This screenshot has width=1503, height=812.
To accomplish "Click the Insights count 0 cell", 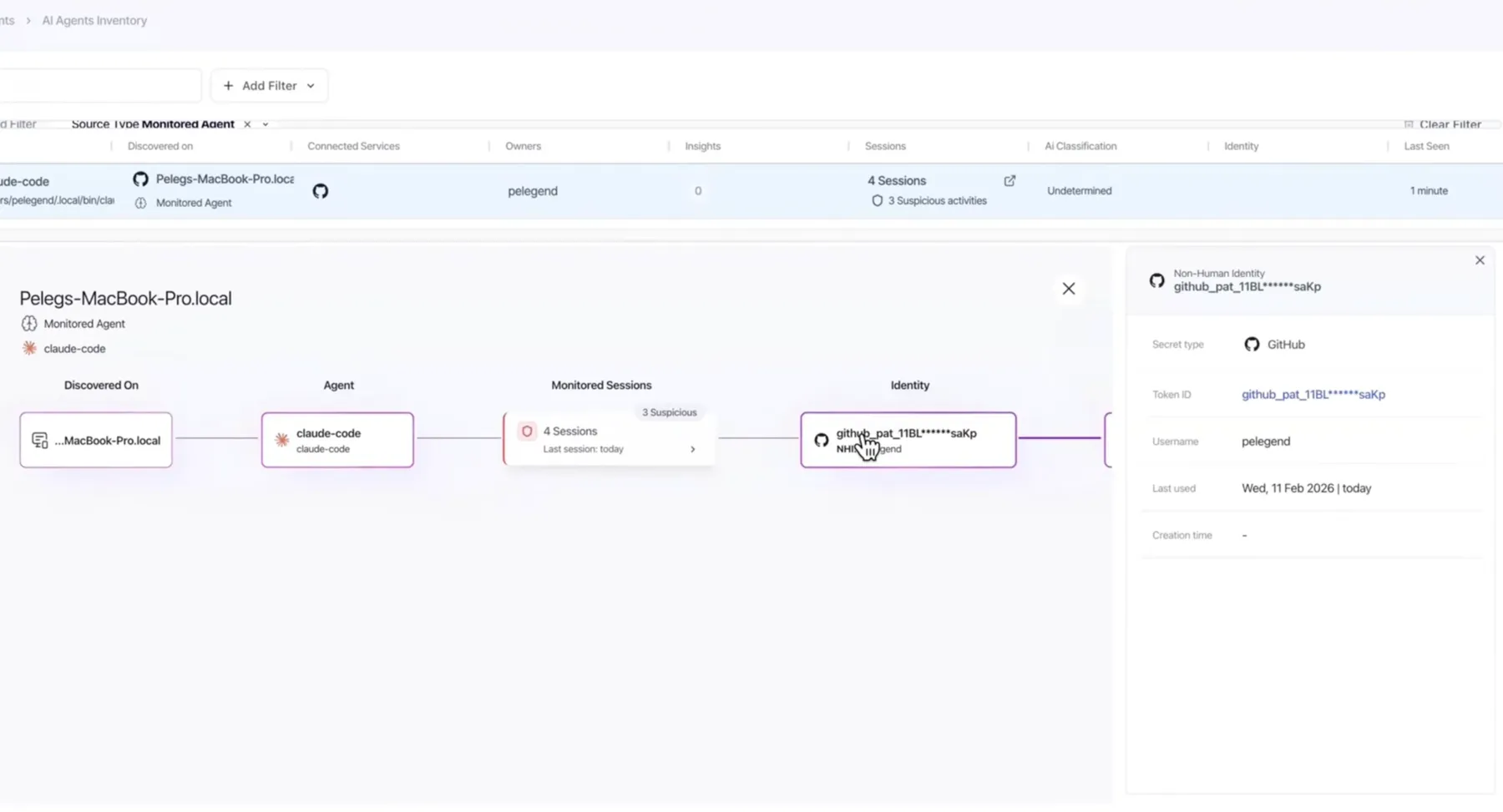I will 698,191.
